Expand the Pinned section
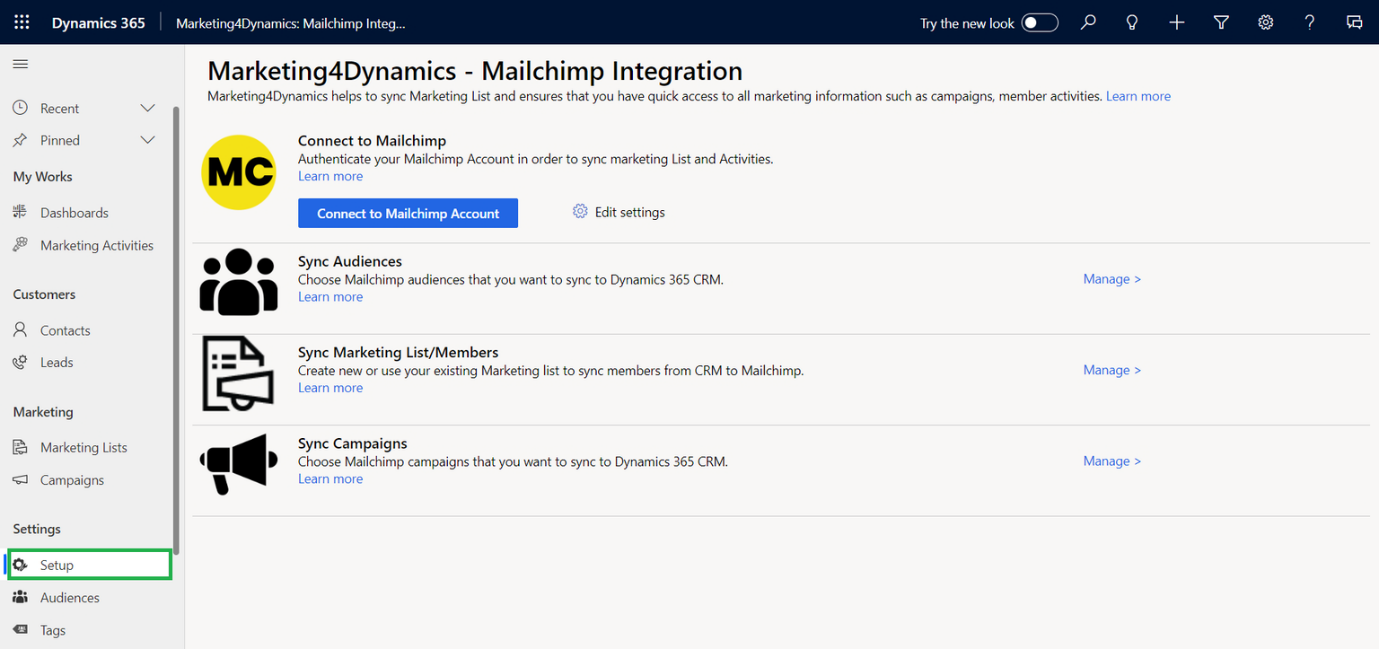Screen dimensions: 1379x649 [147, 140]
